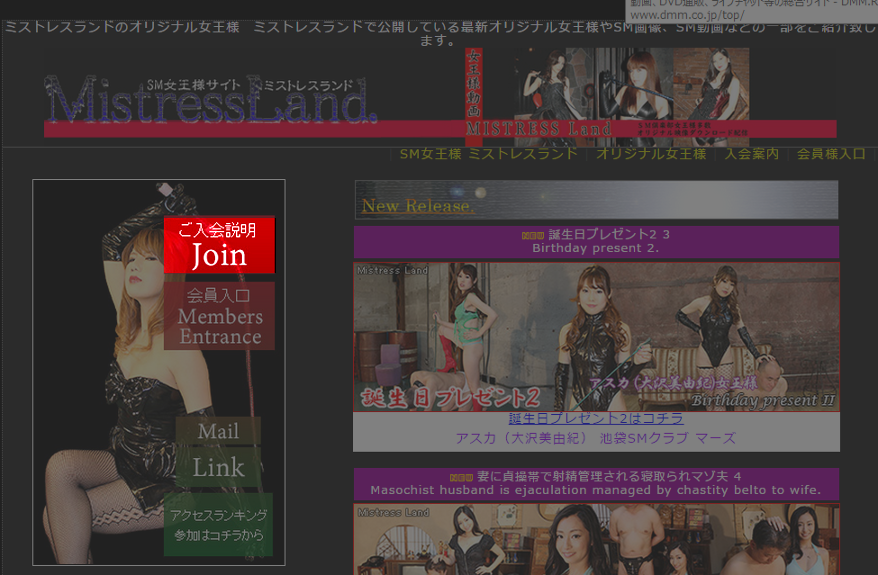
Task: Click the NEW badge in second title bar
Action: [x=461, y=477]
